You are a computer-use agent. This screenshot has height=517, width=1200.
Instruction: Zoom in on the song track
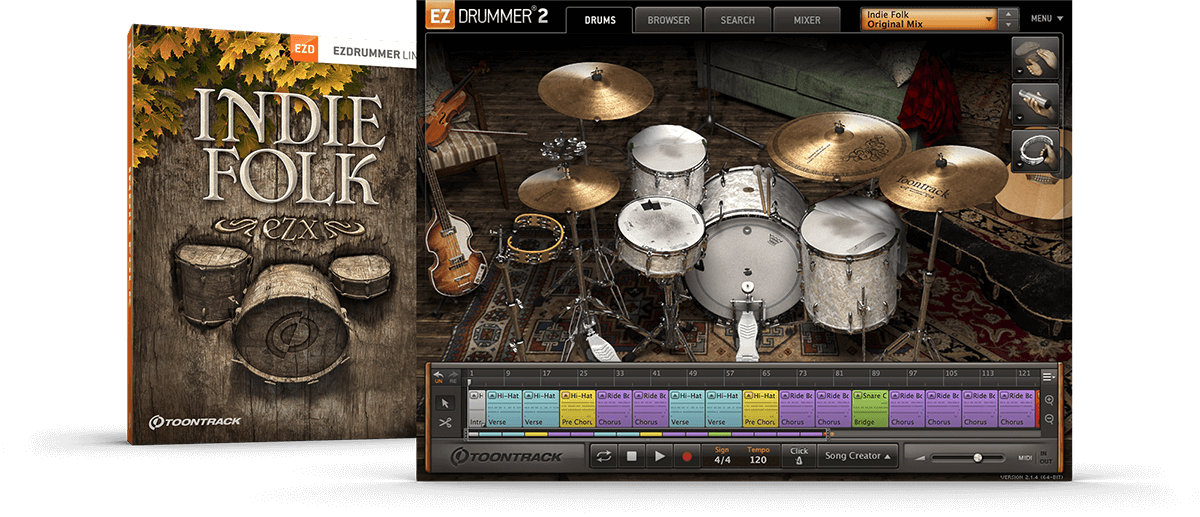1048,399
